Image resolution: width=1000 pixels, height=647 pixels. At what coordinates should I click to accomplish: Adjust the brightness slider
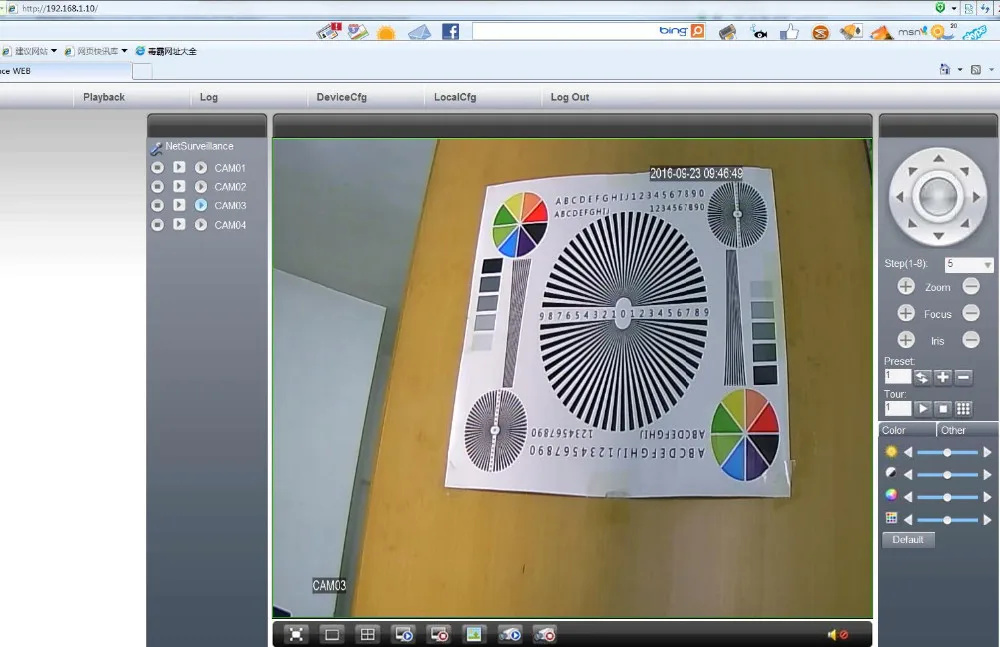coord(947,452)
